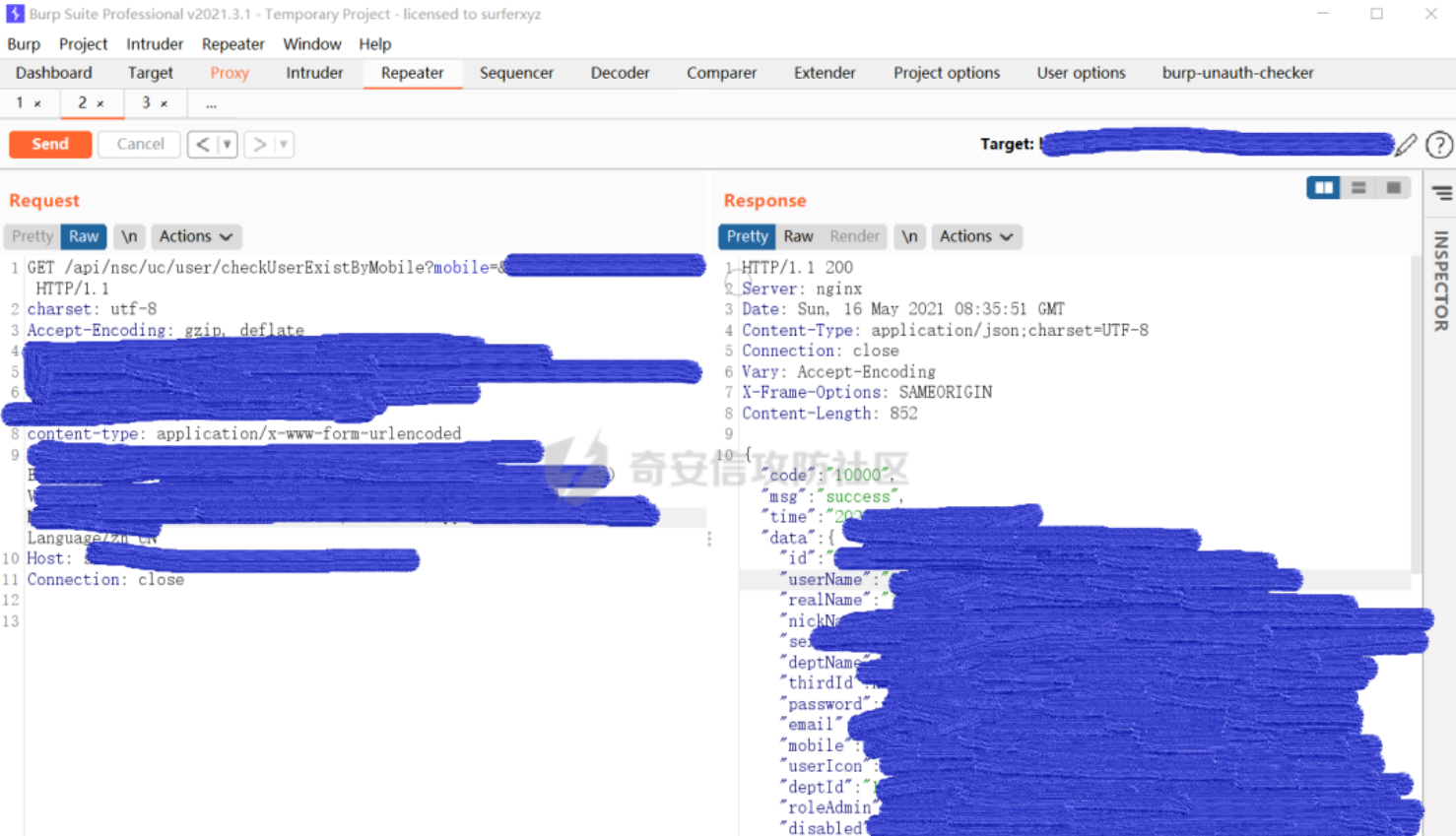Switch to Proxy tab
This screenshot has width=1456, height=836.
[x=230, y=73]
